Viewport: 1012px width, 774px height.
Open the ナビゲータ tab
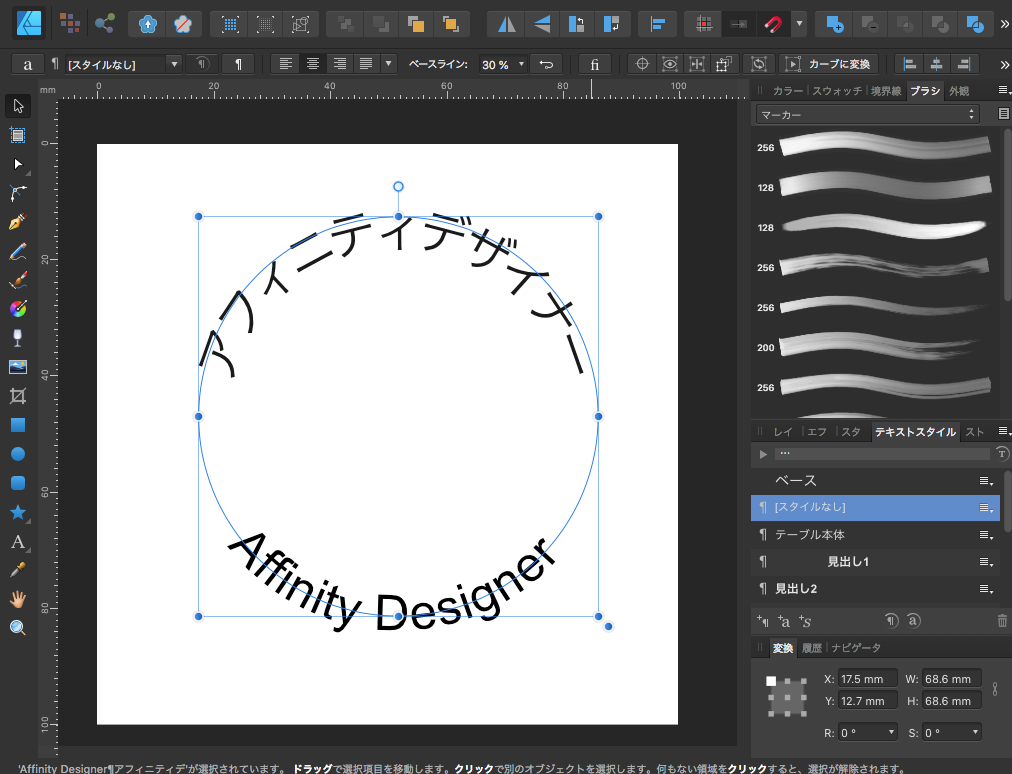pos(856,648)
